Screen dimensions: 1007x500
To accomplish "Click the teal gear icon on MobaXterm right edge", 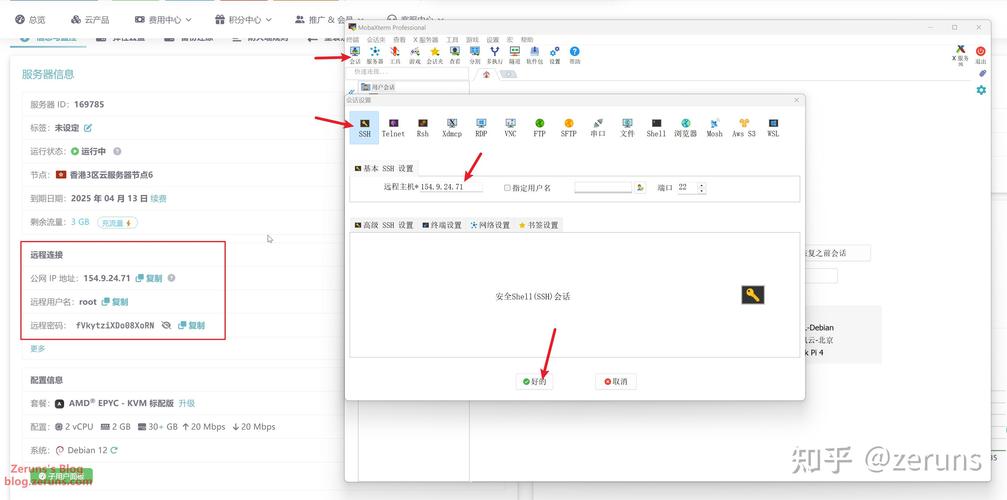I will pos(981,91).
